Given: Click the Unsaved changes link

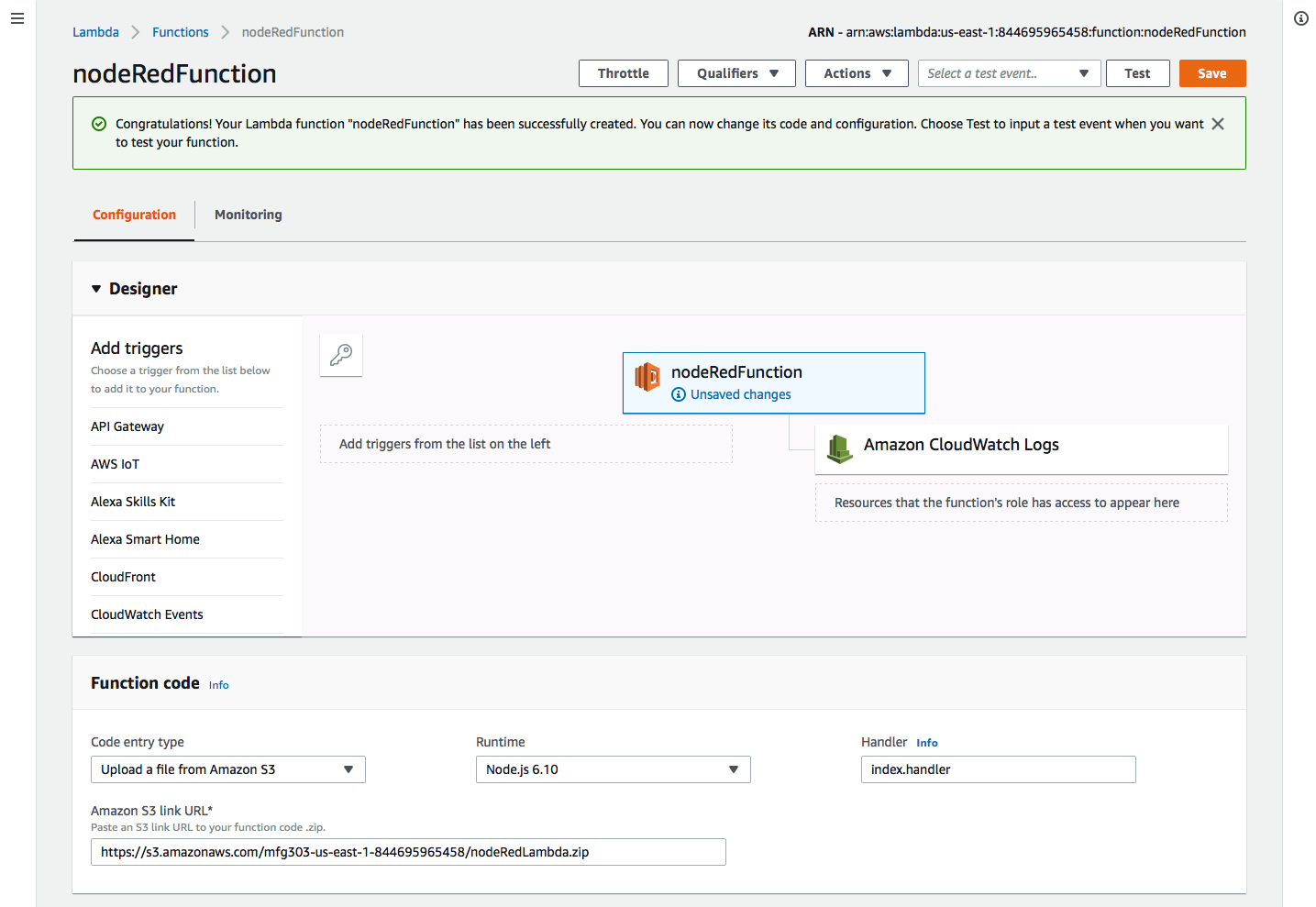Looking at the screenshot, I should [741, 394].
